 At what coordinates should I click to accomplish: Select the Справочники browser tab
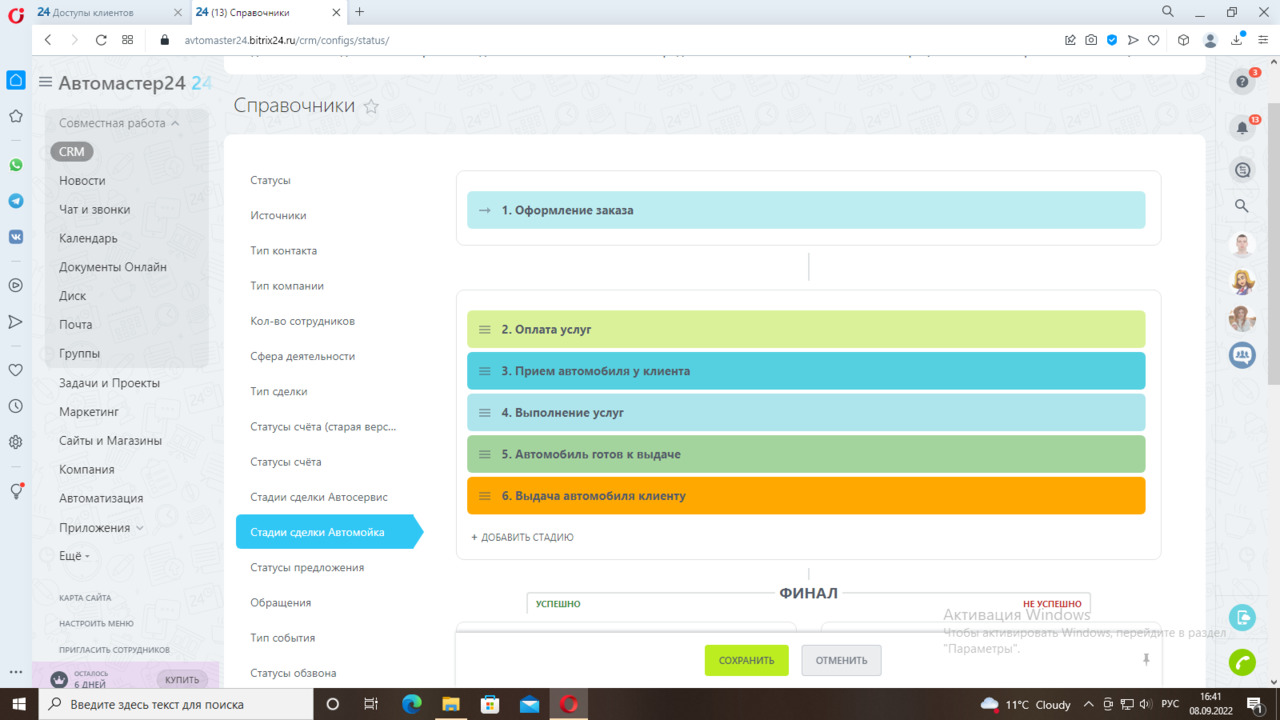[x=266, y=12]
